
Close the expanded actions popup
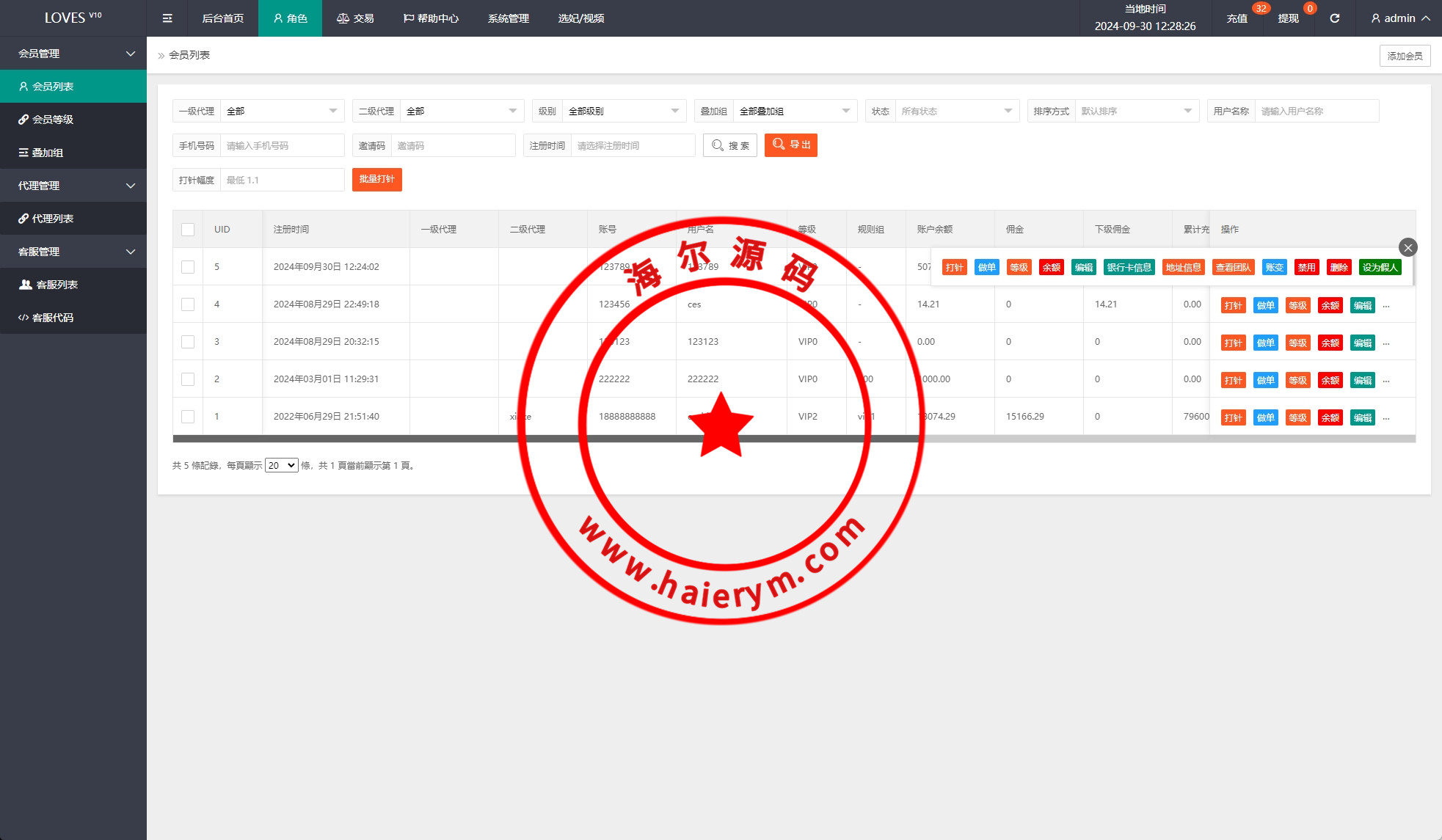[x=1408, y=247]
